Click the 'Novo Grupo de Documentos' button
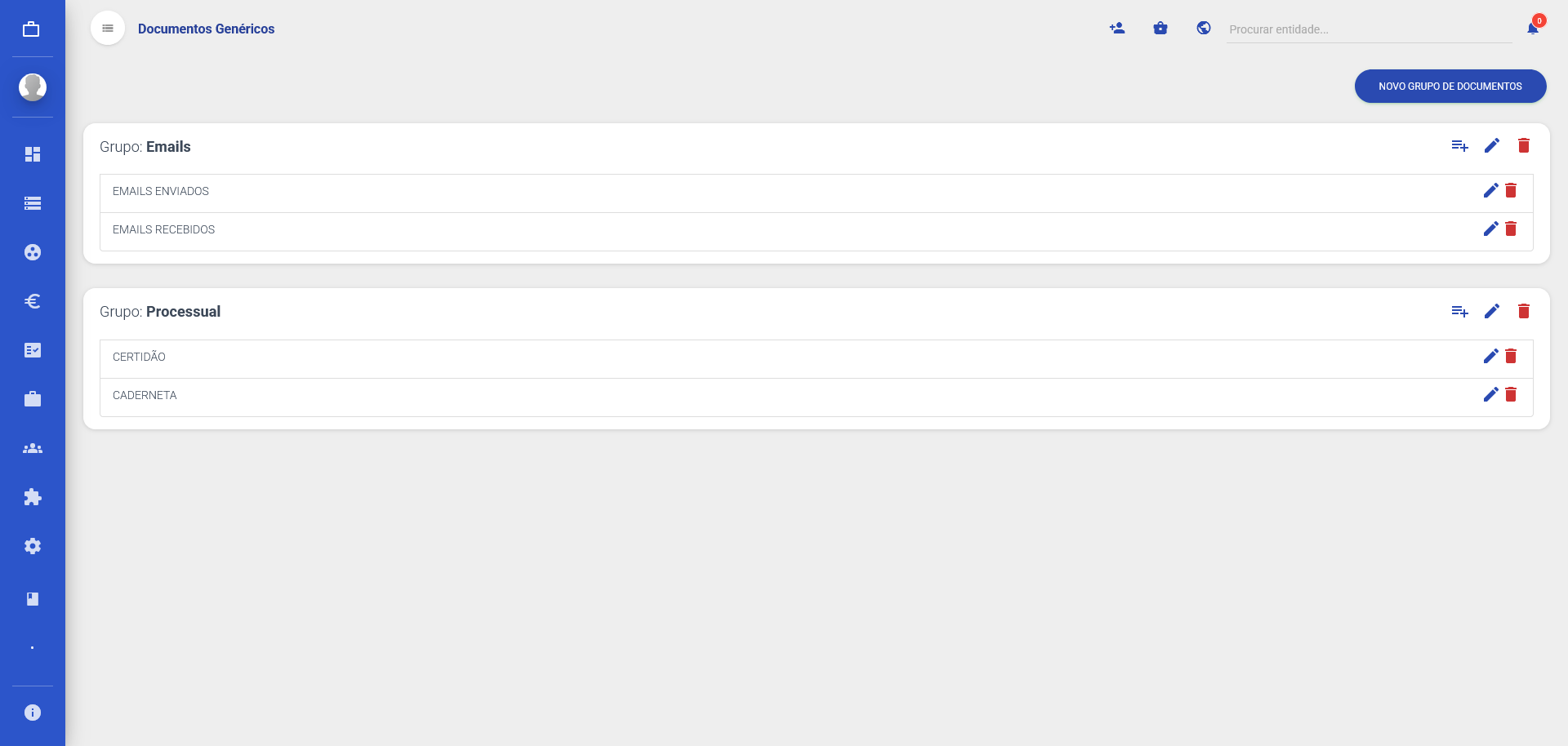 point(1450,87)
